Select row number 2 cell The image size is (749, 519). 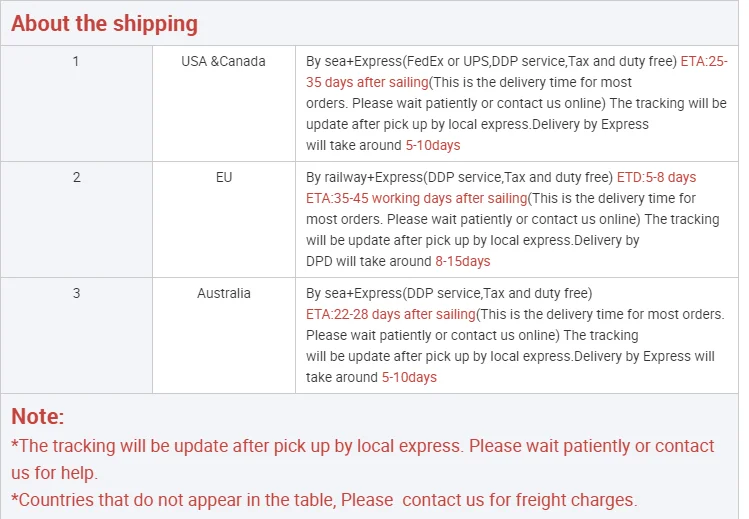(x=76, y=177)
